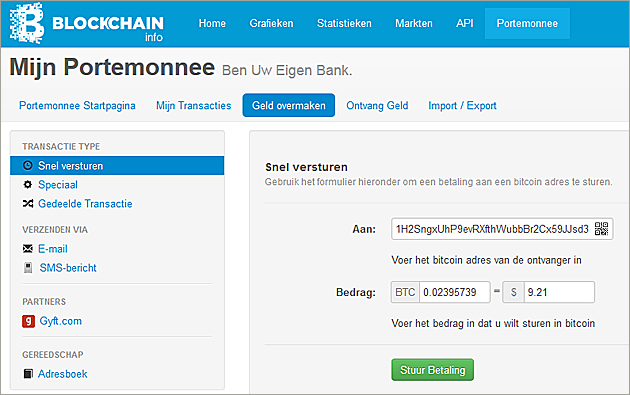Screen dimensions: 630x395
Task: Open the Home menu item
Action: coord(212,23)
